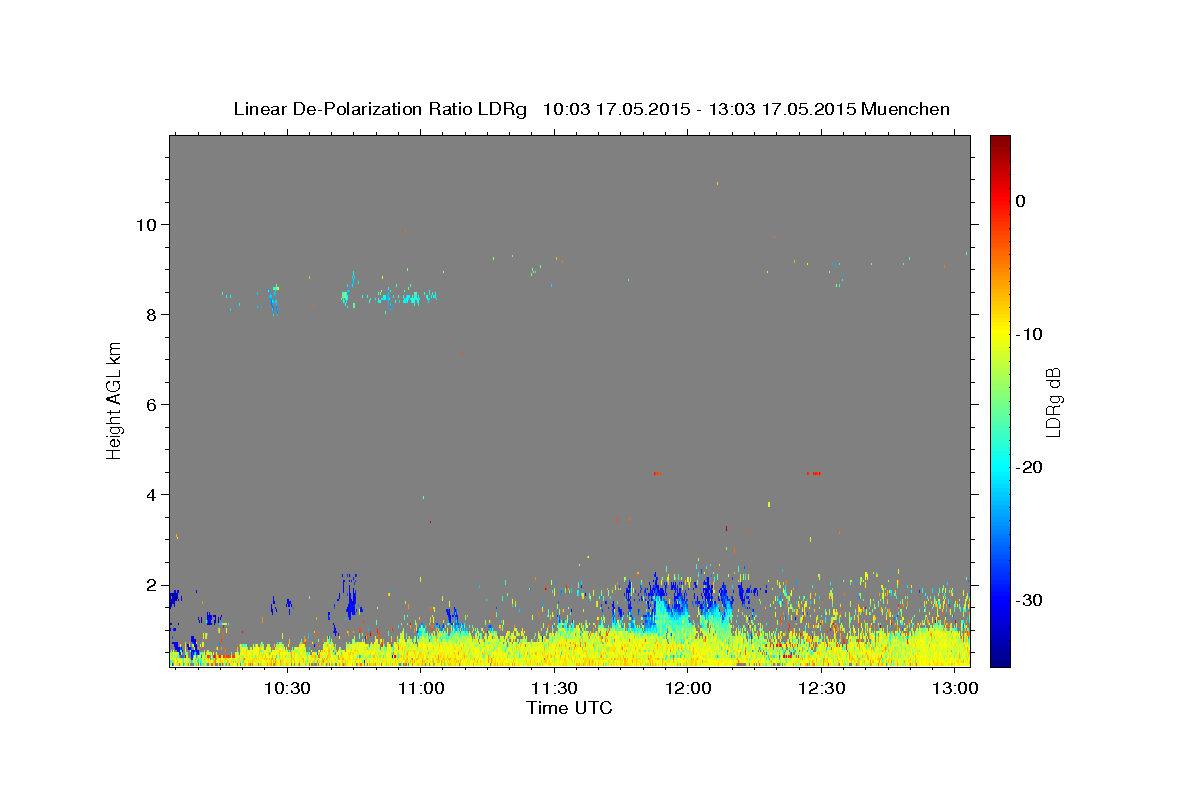Click the plot title 'Linear De-Polarization Ratio LDRg'
This screenshot has width=1200, height=800.
coord(380,109)
